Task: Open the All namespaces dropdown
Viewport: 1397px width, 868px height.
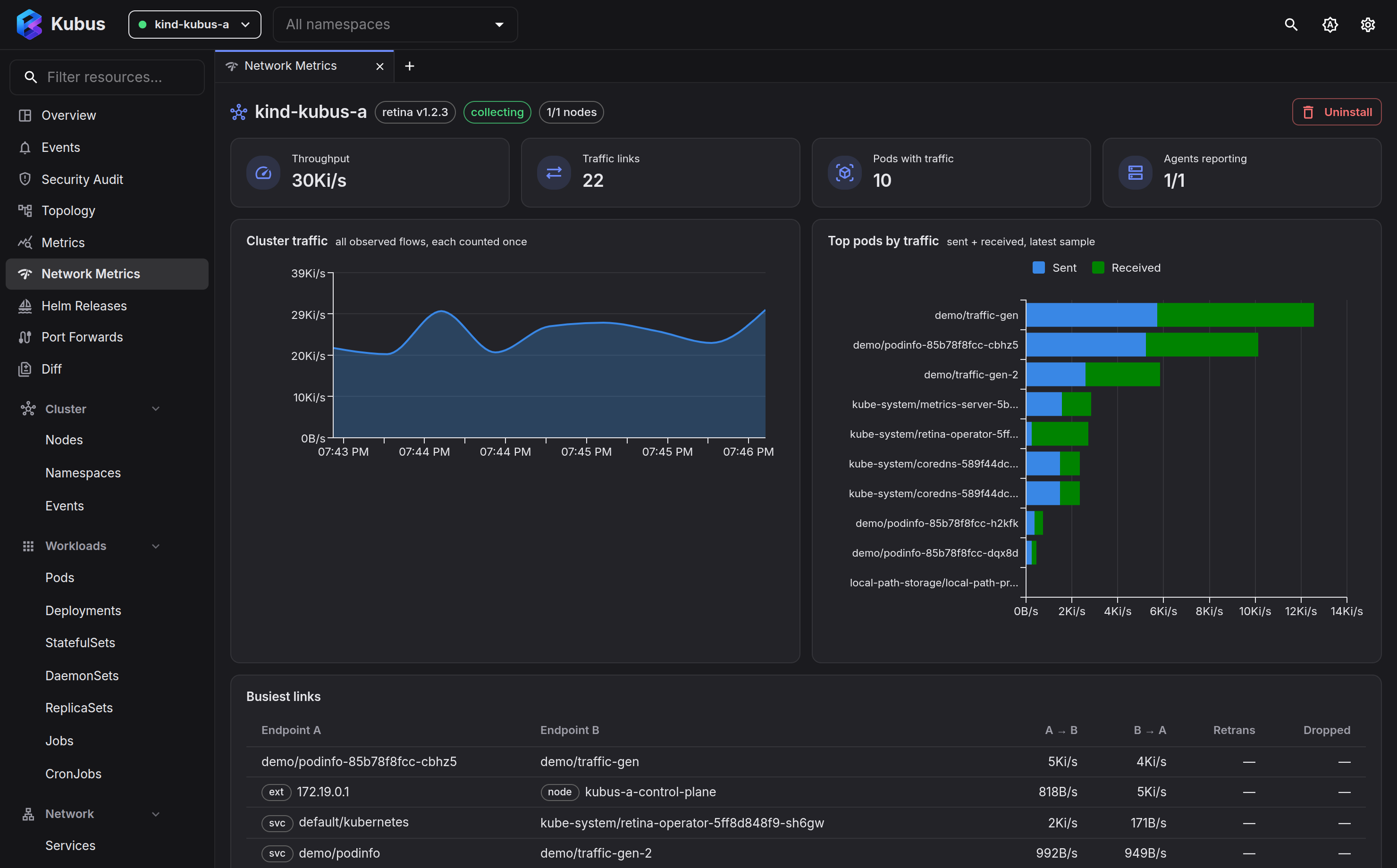Action: pyautogui.click(x=395, y=25)
